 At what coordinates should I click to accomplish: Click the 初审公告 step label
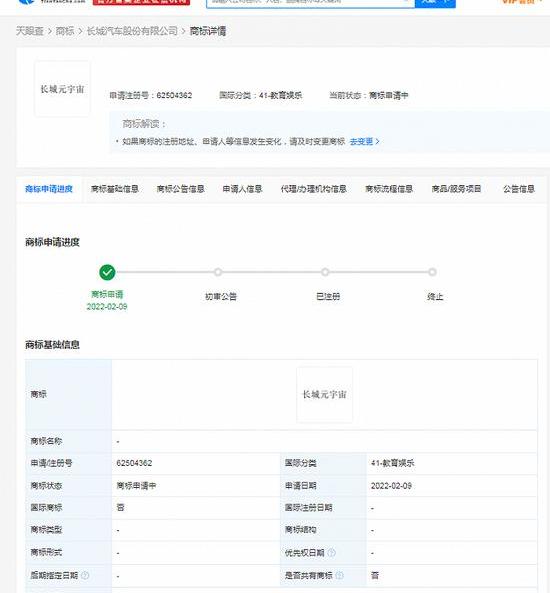pos(221,296)
